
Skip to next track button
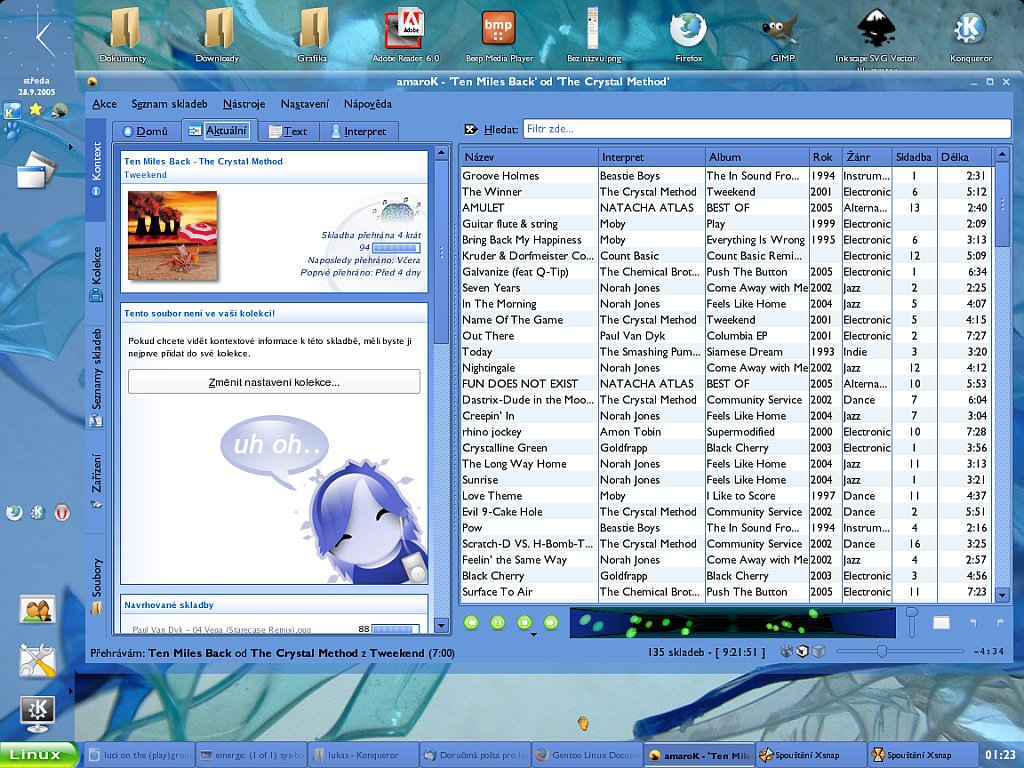tap(551, 622)
